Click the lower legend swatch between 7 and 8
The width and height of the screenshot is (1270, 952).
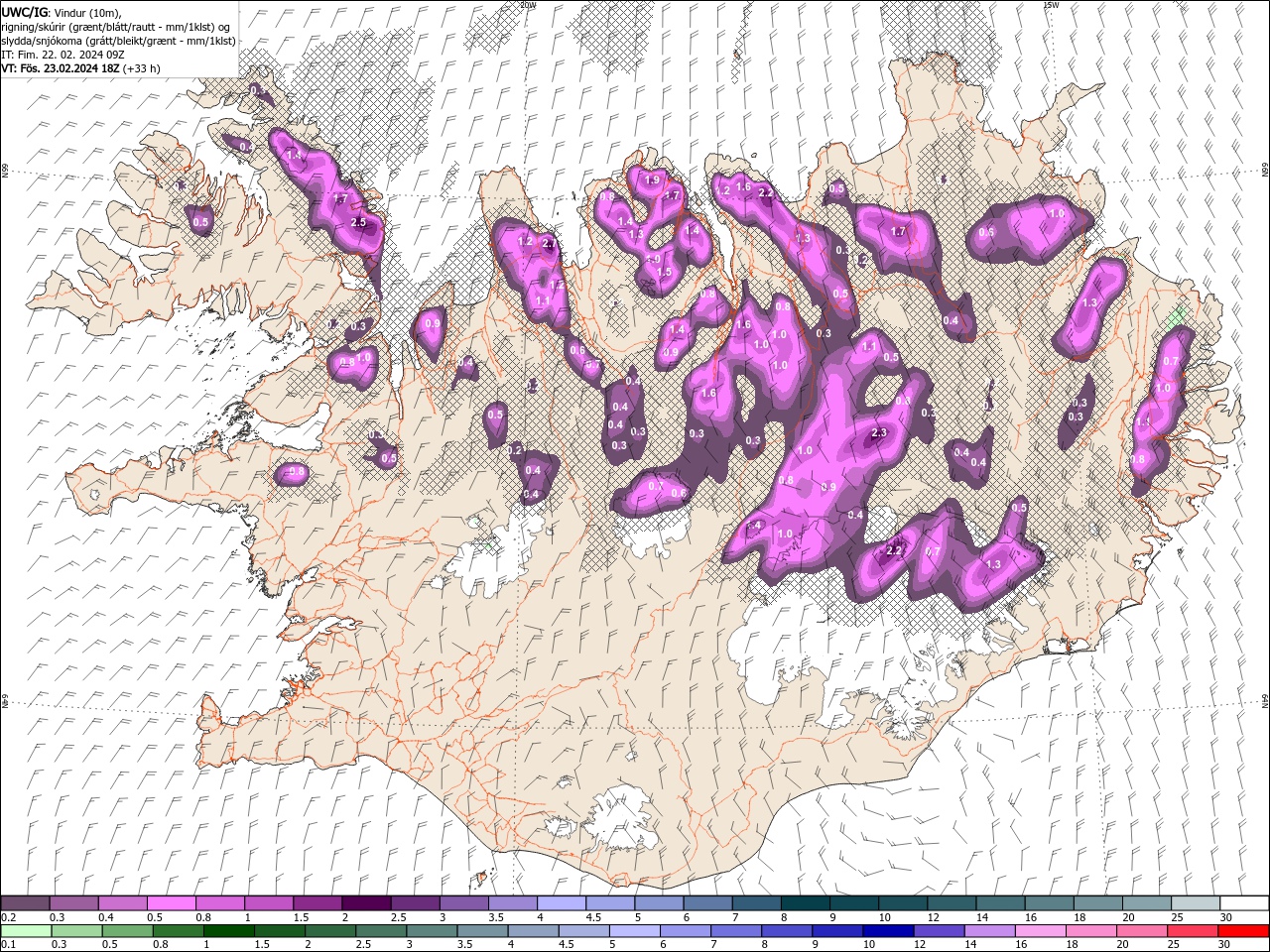735,931
